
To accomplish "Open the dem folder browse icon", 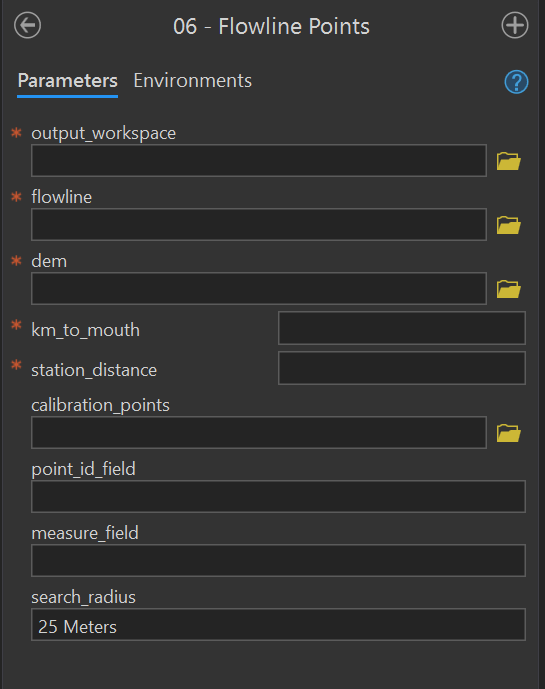I will (509, 289).
